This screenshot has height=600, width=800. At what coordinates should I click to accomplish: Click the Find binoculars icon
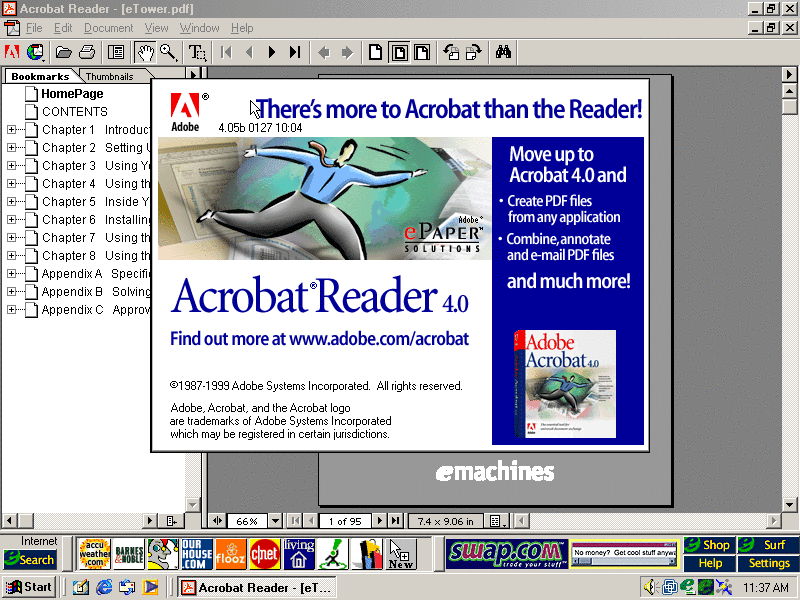pos(503,52)
